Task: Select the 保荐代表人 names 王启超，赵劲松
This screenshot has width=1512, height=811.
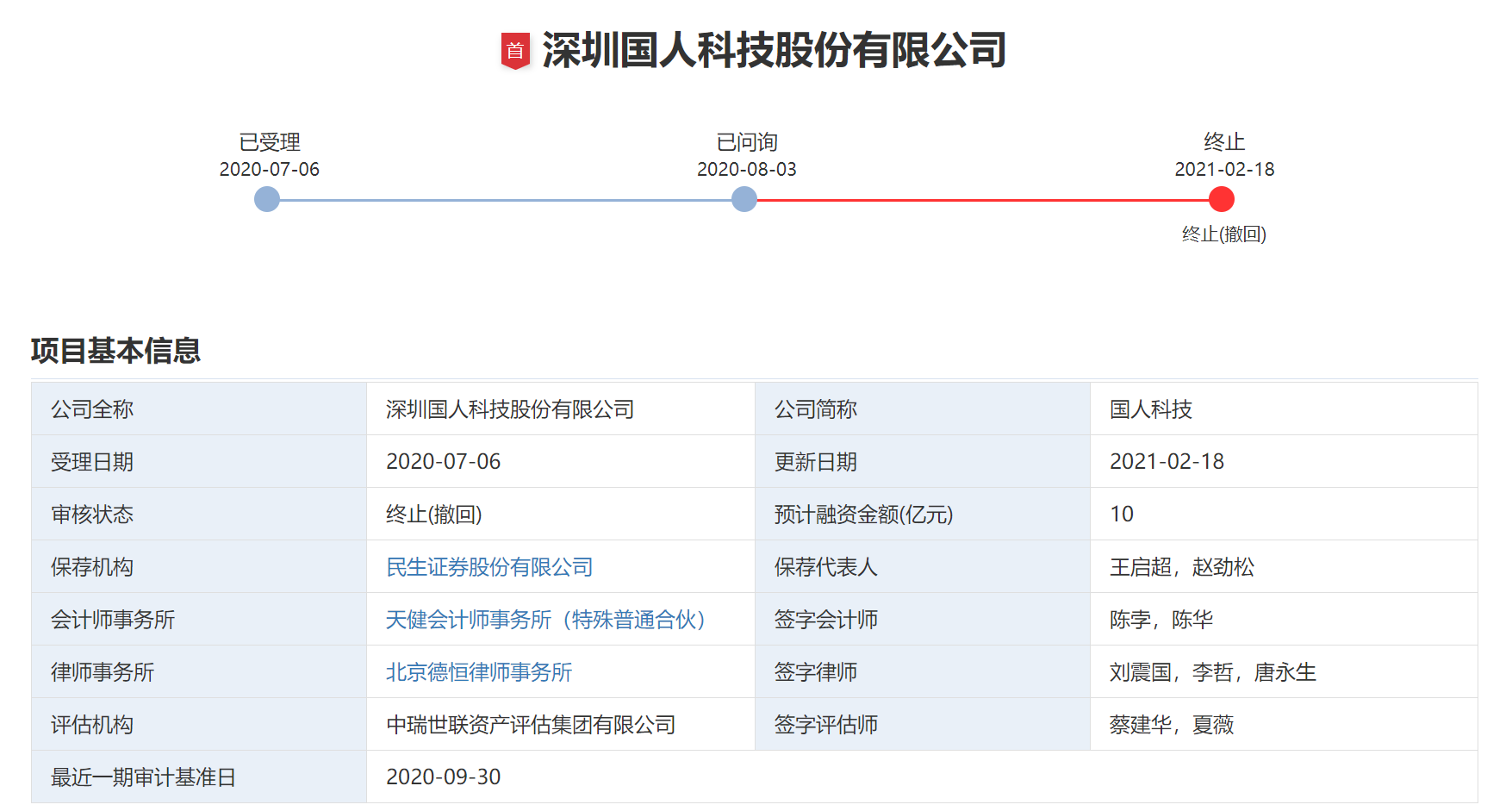Action: click(1182, 567)
